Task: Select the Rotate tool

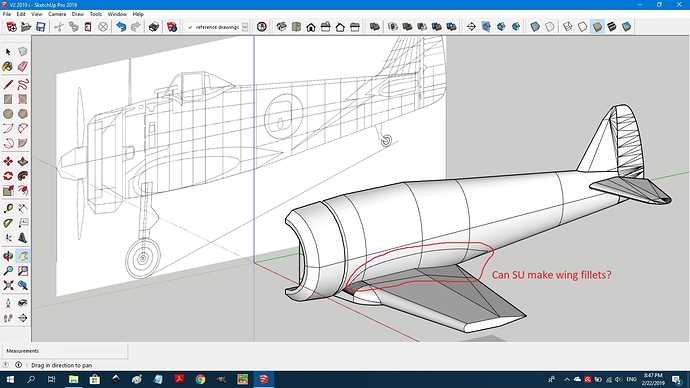Action: click(8, 176)
